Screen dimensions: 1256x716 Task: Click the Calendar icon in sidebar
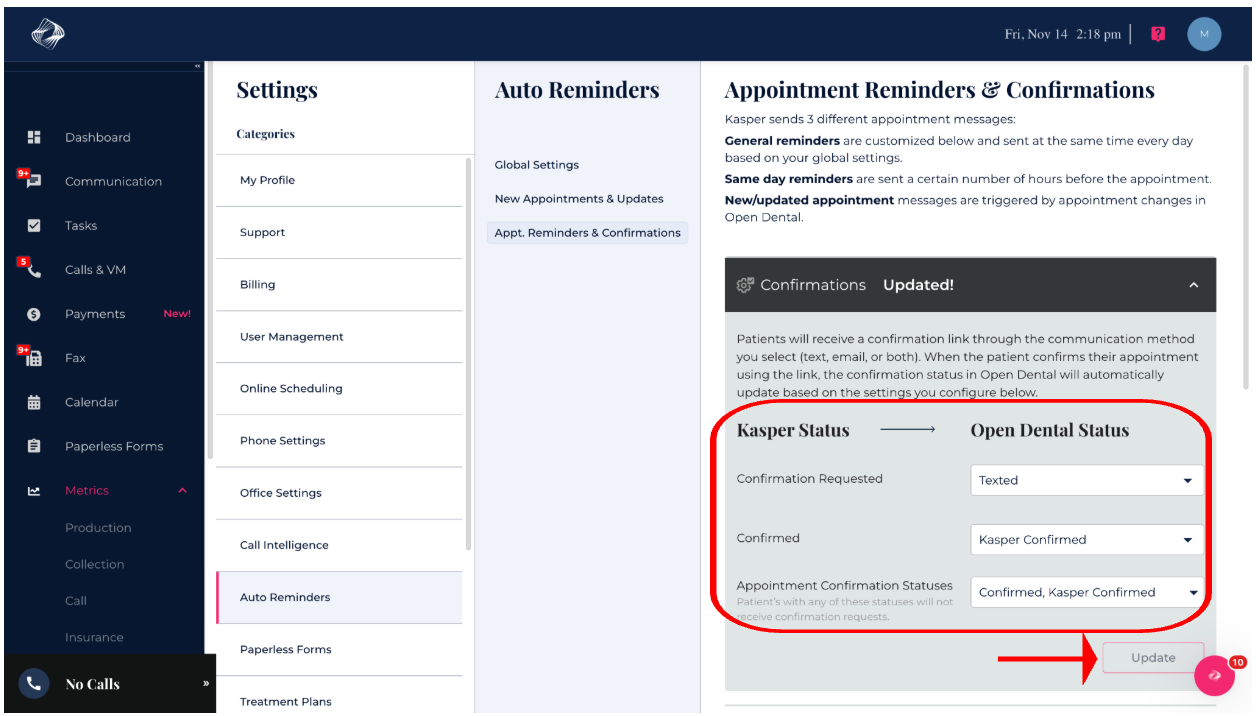pyautogui.click(x=34, y=402)
